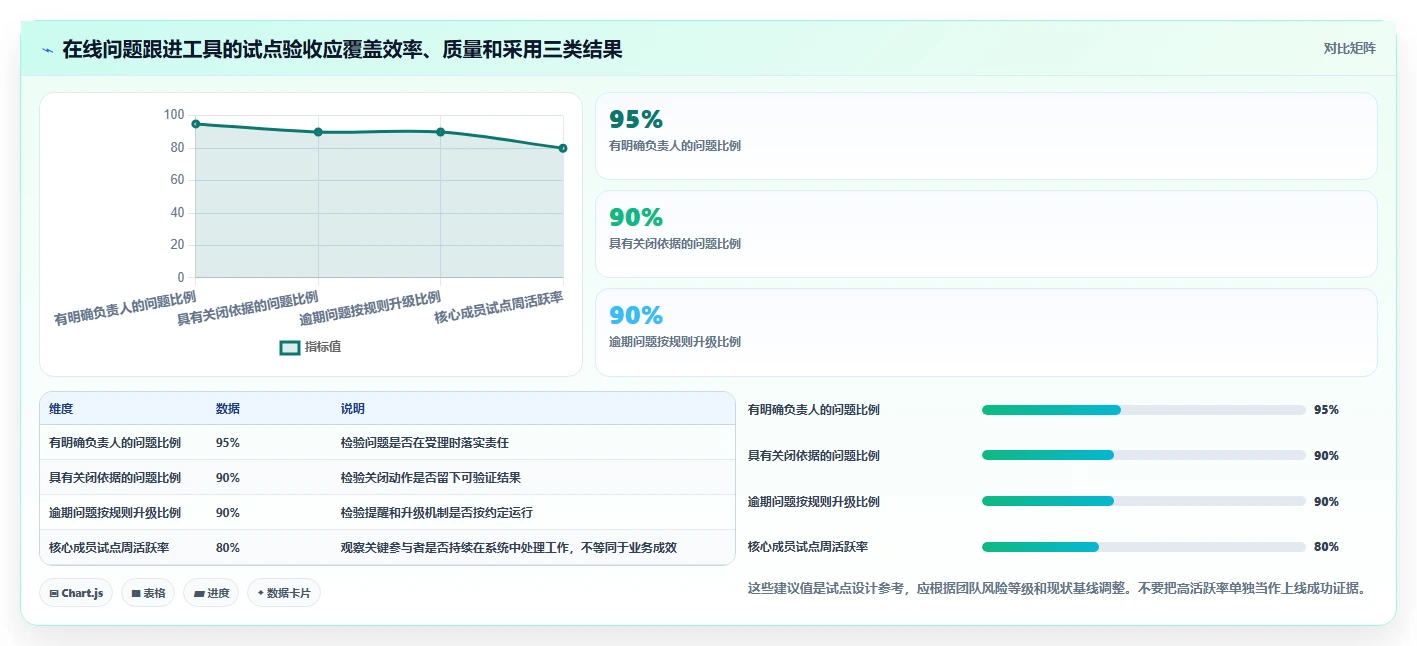The image size is (1417, 646).
Task: Click the description 检验关闭动作是否留下可验证结果
Action: (431, 478)
